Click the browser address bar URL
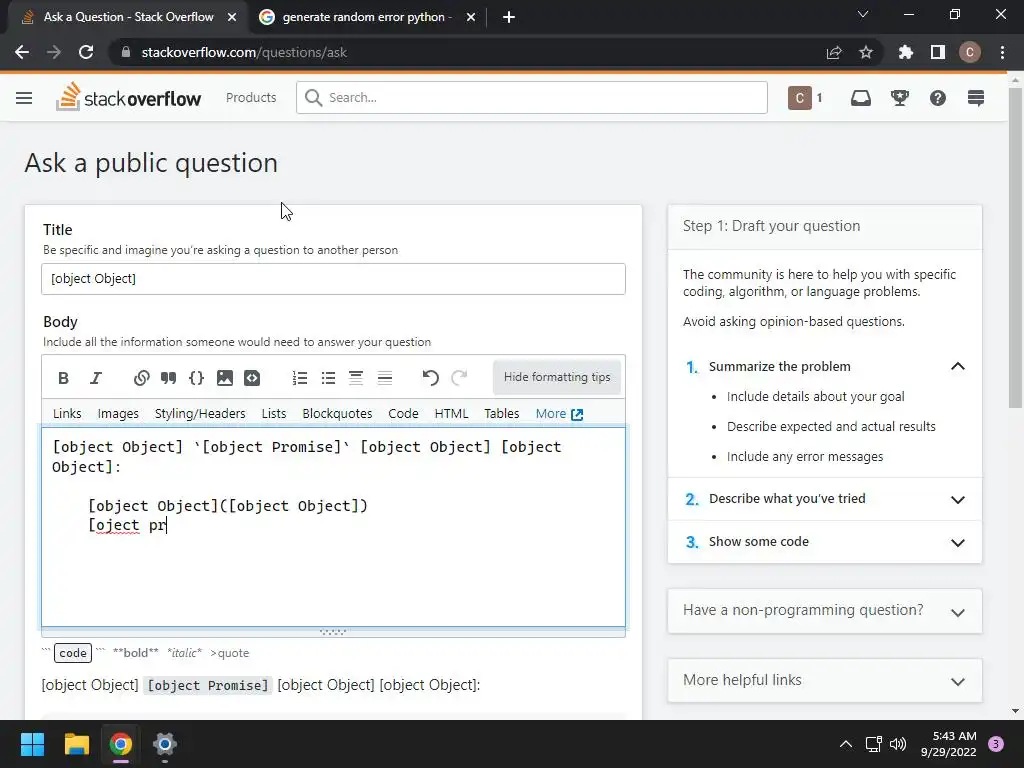The height and width of the screenshot is (768, 1024). (x=244, y=52)
